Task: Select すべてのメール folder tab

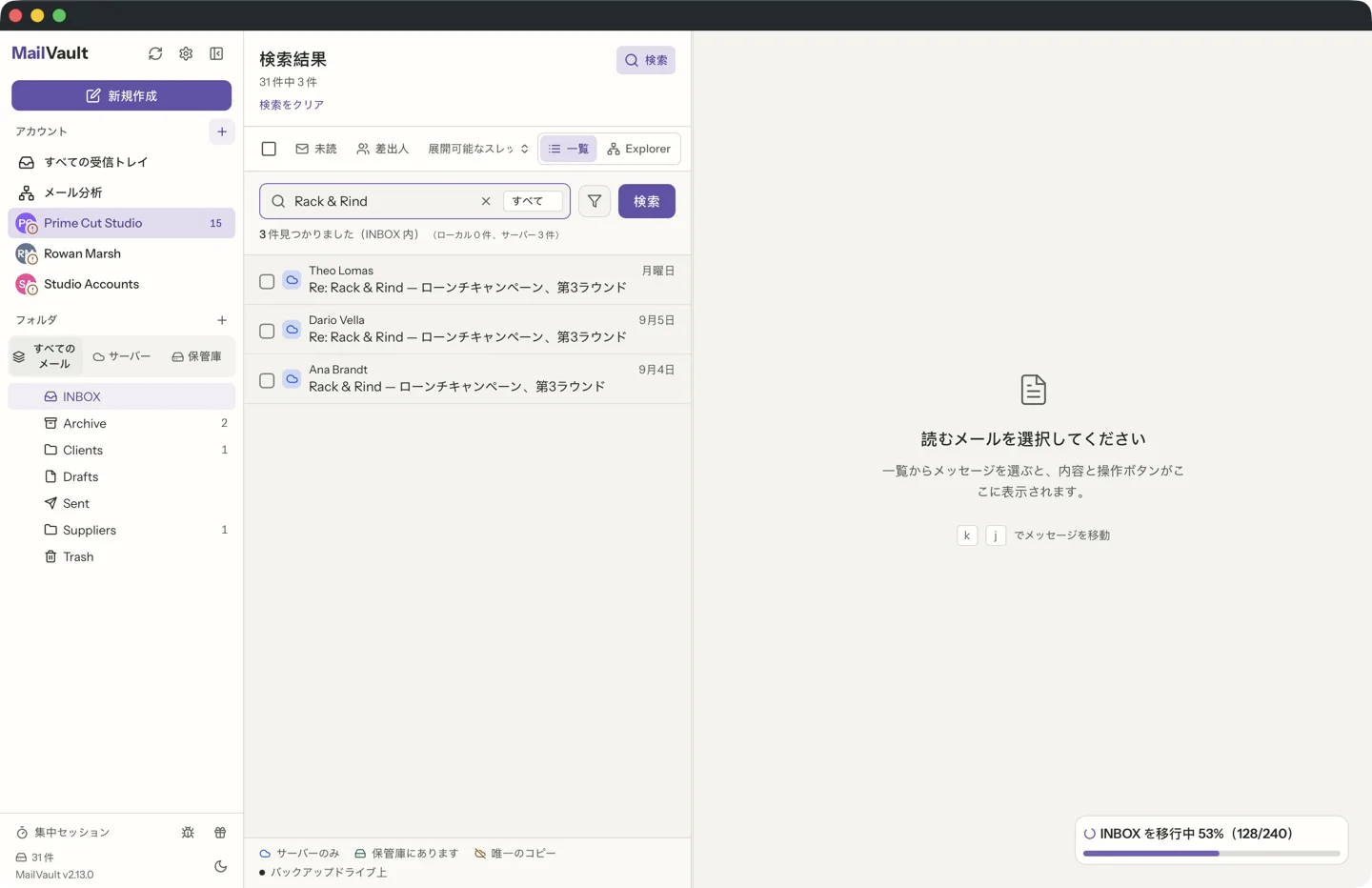Action: pos(45,356)
